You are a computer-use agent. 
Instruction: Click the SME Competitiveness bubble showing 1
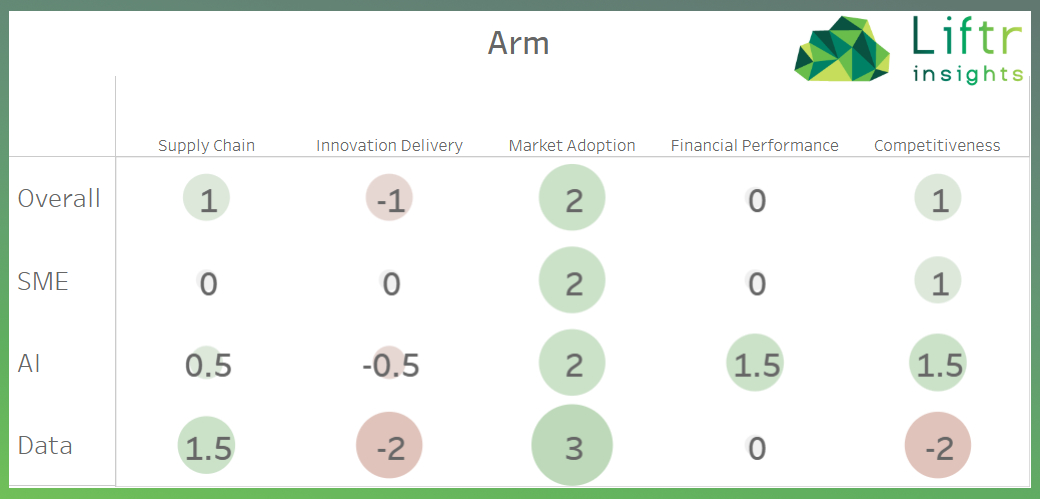point(938,282)
